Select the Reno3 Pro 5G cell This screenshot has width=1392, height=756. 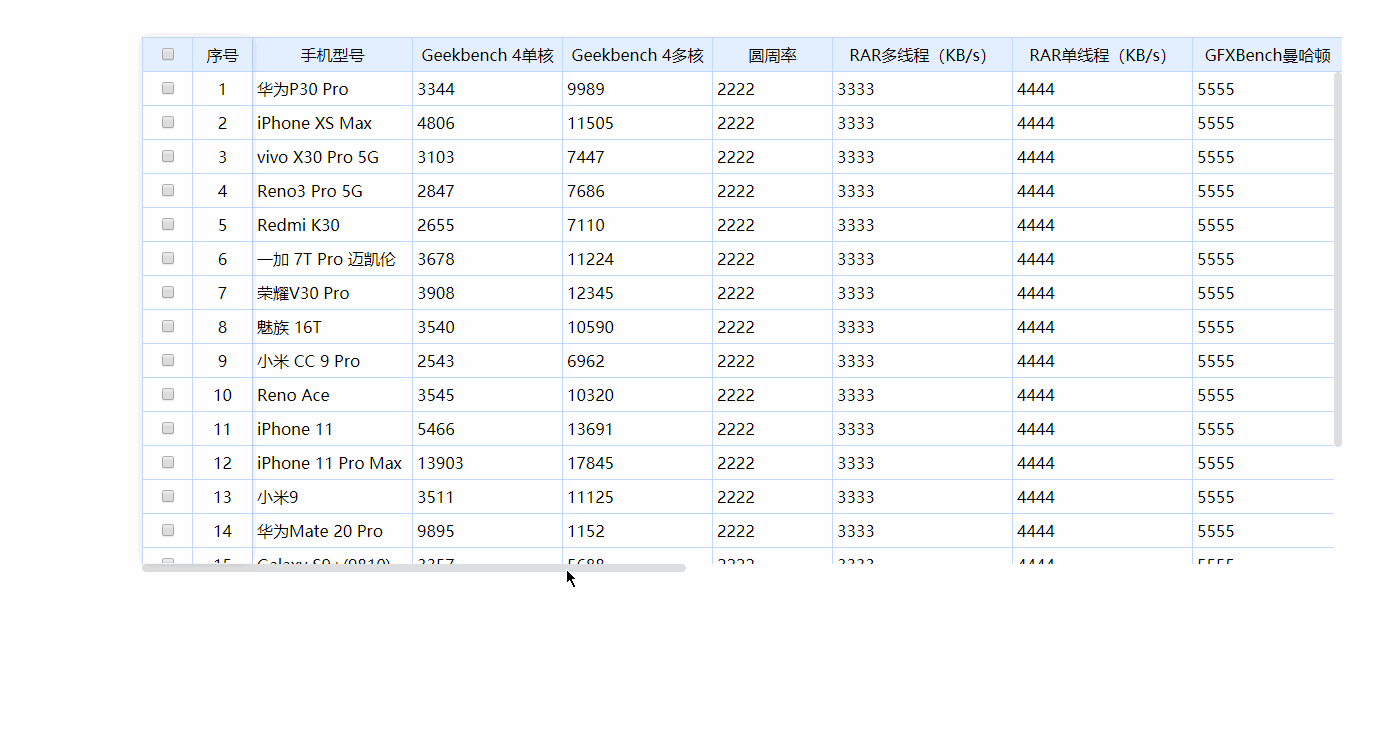click(x=332, y=191)
